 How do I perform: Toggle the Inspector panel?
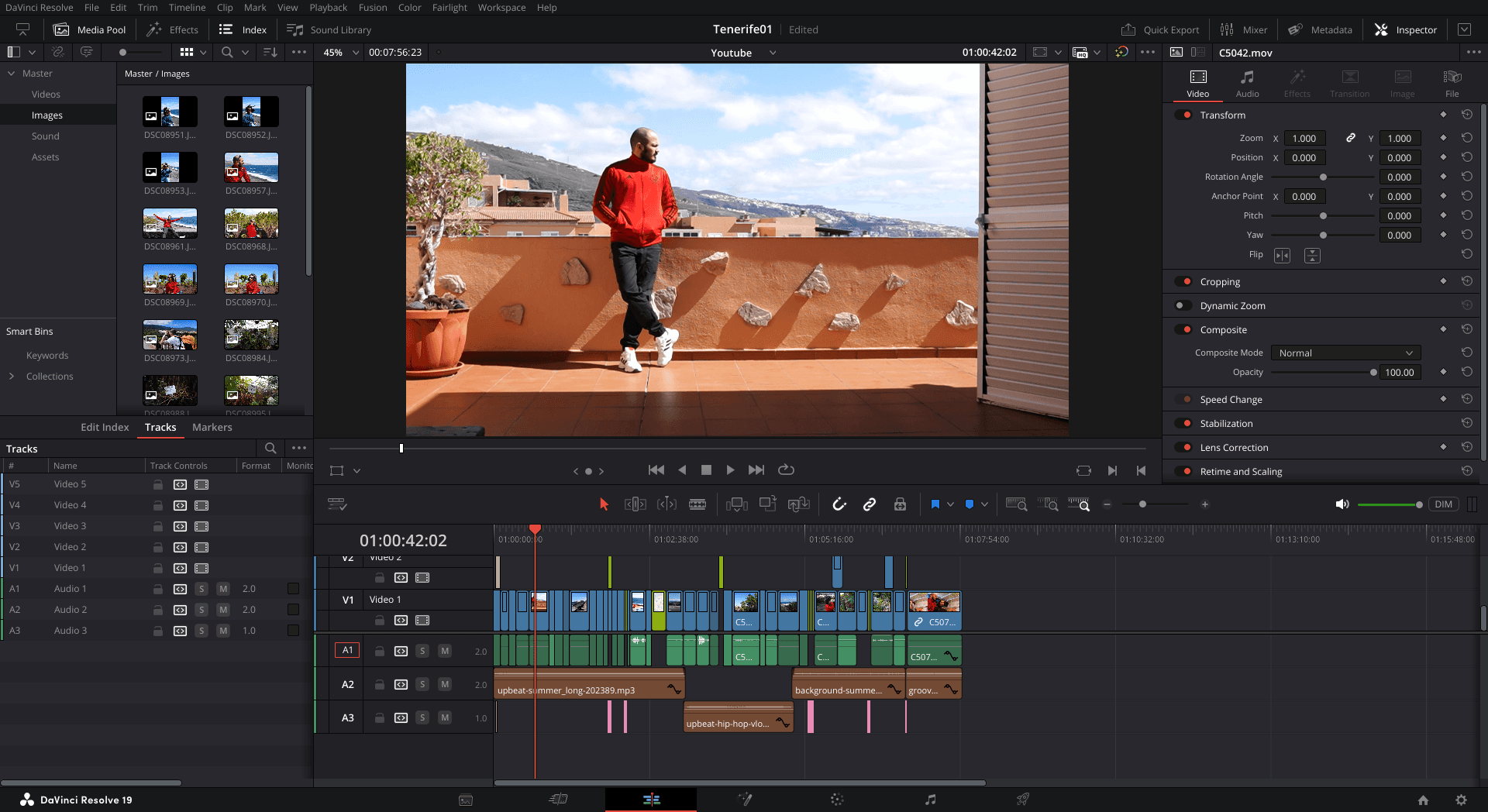[1406, 29]
